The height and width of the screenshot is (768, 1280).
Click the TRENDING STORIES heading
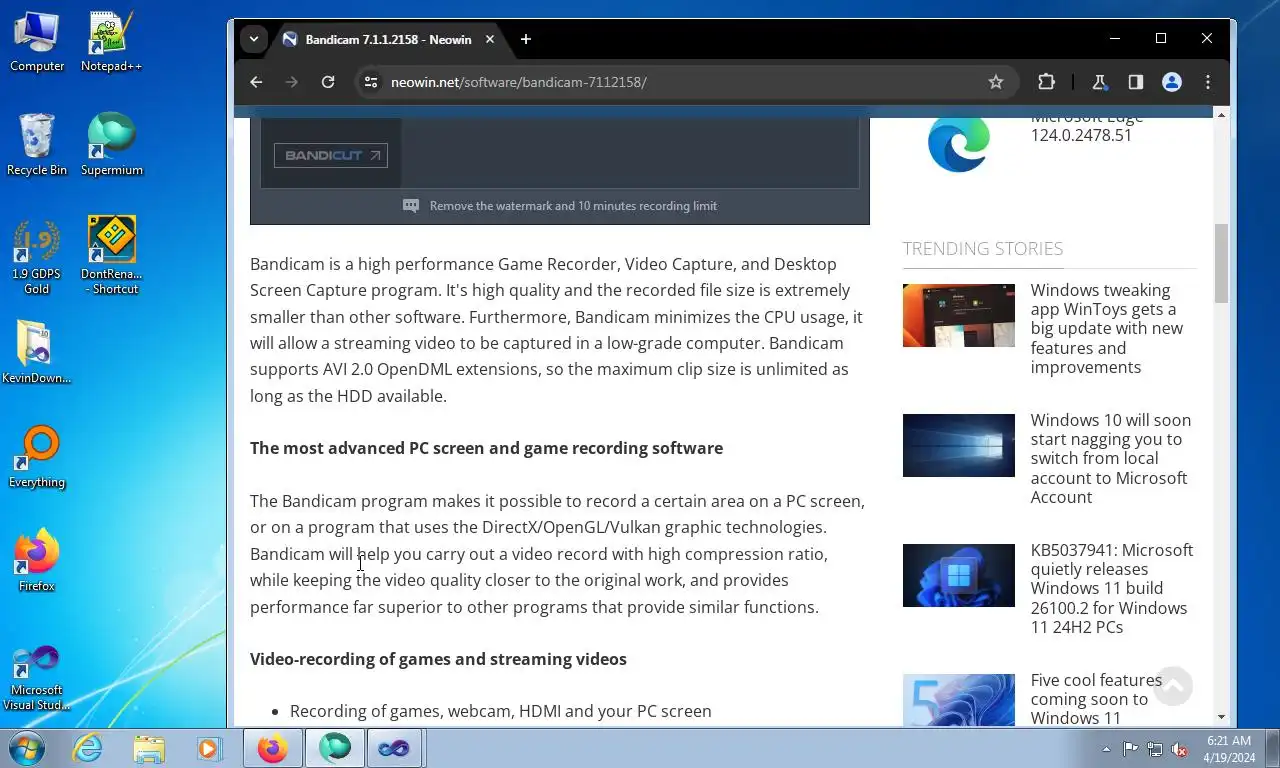coord(983,248)
